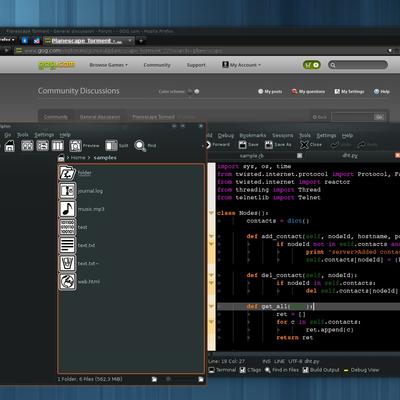Open file manager Settings menu
This screenshot has height=400, width=400.
pyautogui.click(x=44, y=135)
